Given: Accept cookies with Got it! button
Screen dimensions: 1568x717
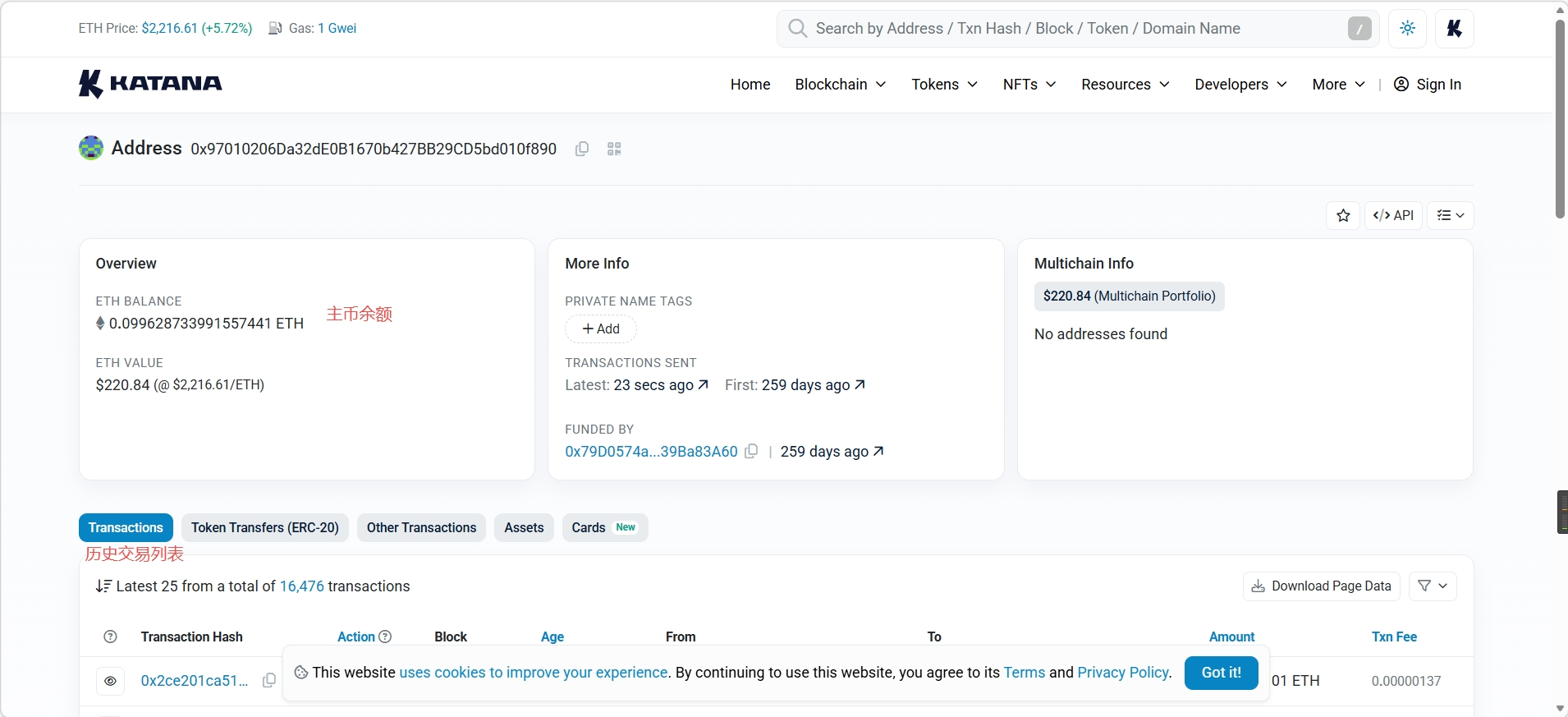Looking at the screenshot, I should (1221, 673).
